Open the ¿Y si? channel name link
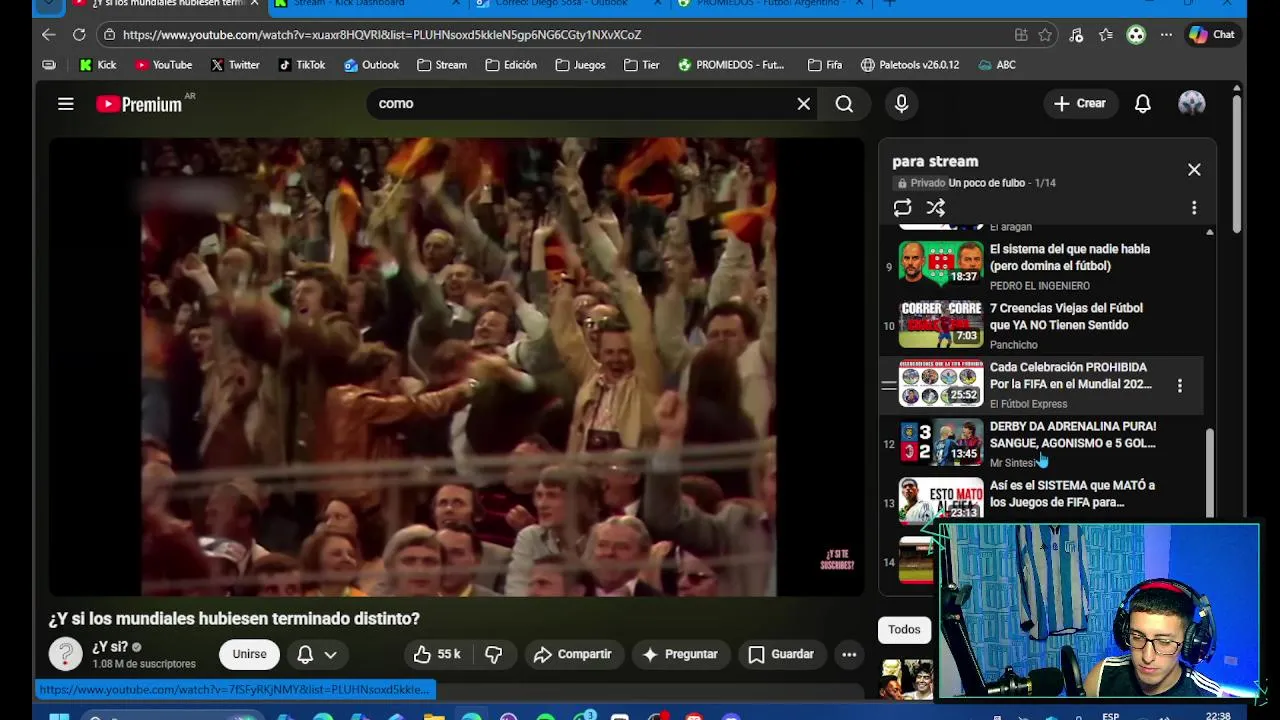The width and height of the screenshot is (1280, 720). (x=110, y=647)
